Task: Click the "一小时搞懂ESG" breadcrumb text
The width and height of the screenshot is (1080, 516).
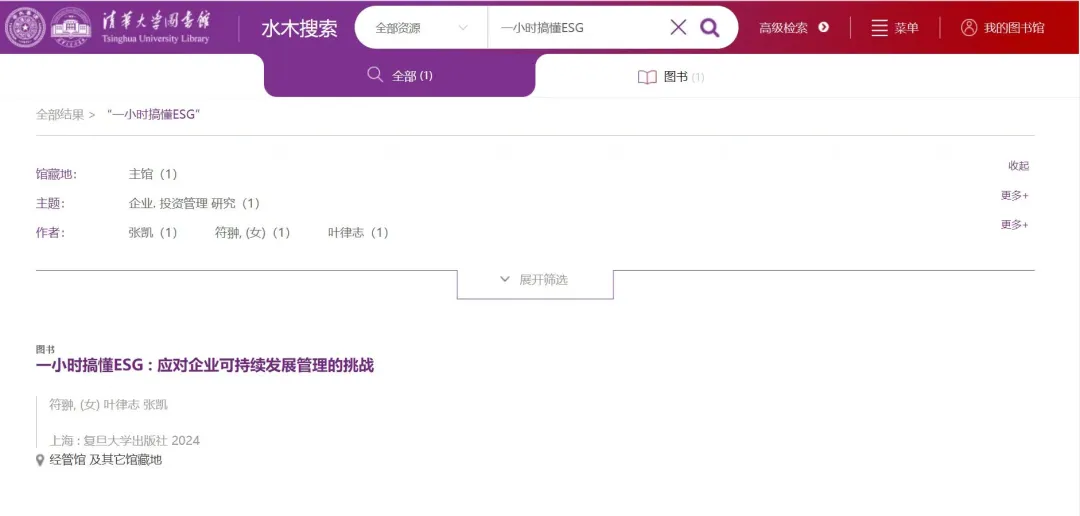Action: point(153,114)
